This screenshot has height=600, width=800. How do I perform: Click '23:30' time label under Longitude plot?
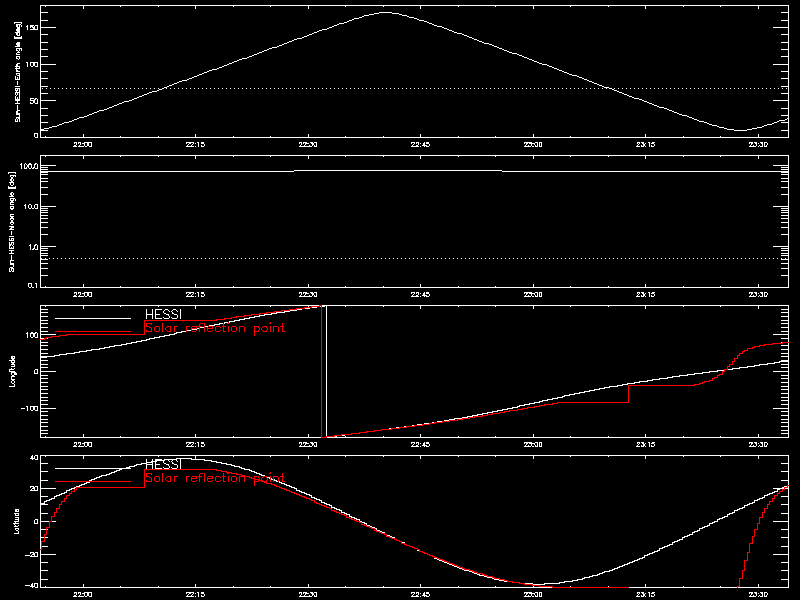tap(758, 444)
